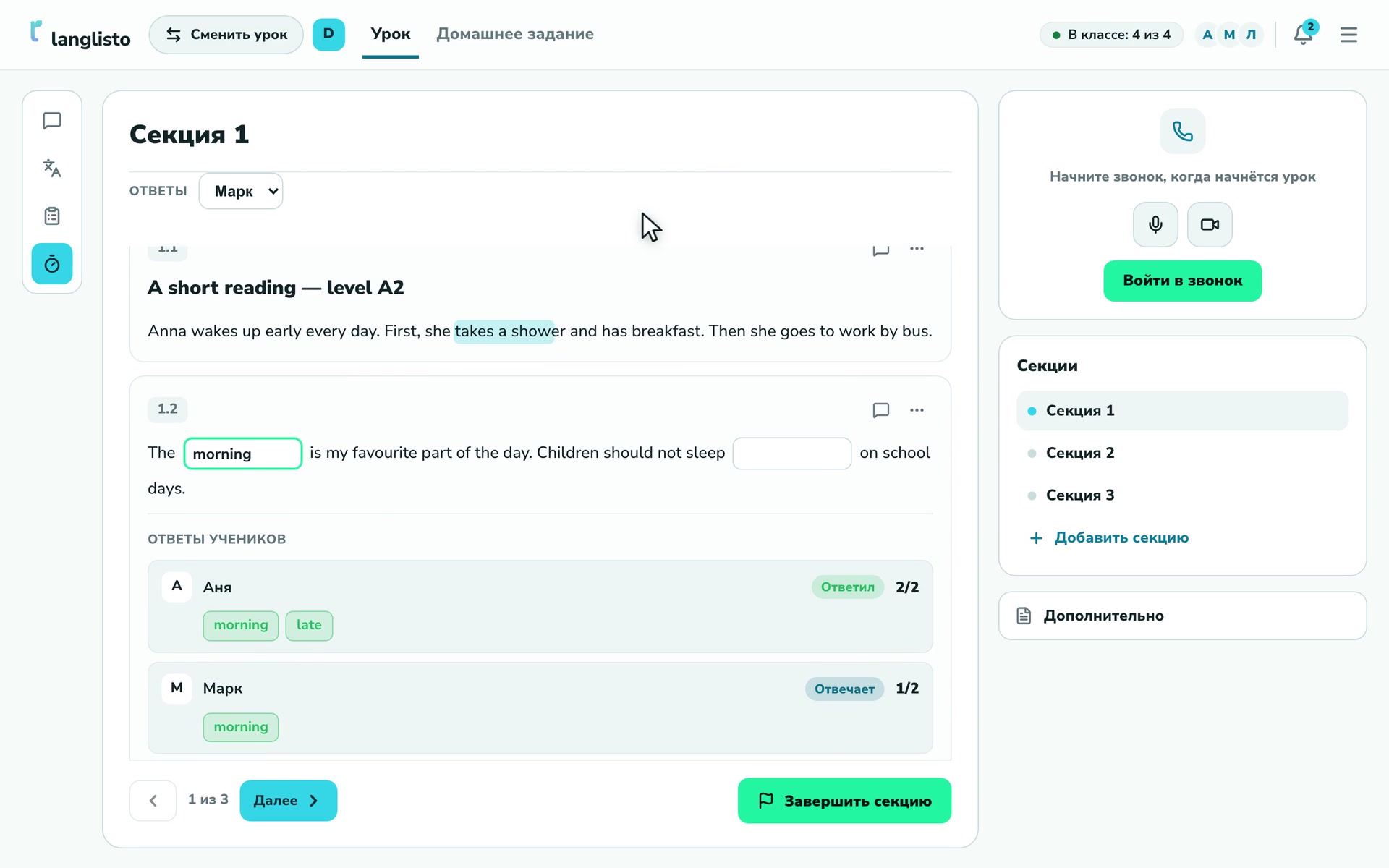
Task: Click Войти в звонок button
Action: click(1182, 281)
